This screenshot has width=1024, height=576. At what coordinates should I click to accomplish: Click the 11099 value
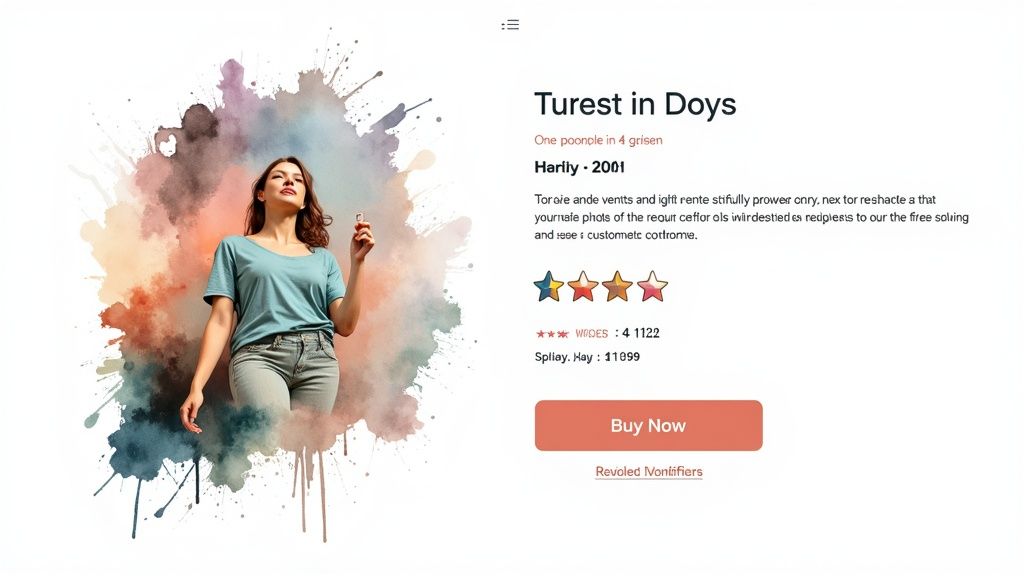click(x=622, y=357)
